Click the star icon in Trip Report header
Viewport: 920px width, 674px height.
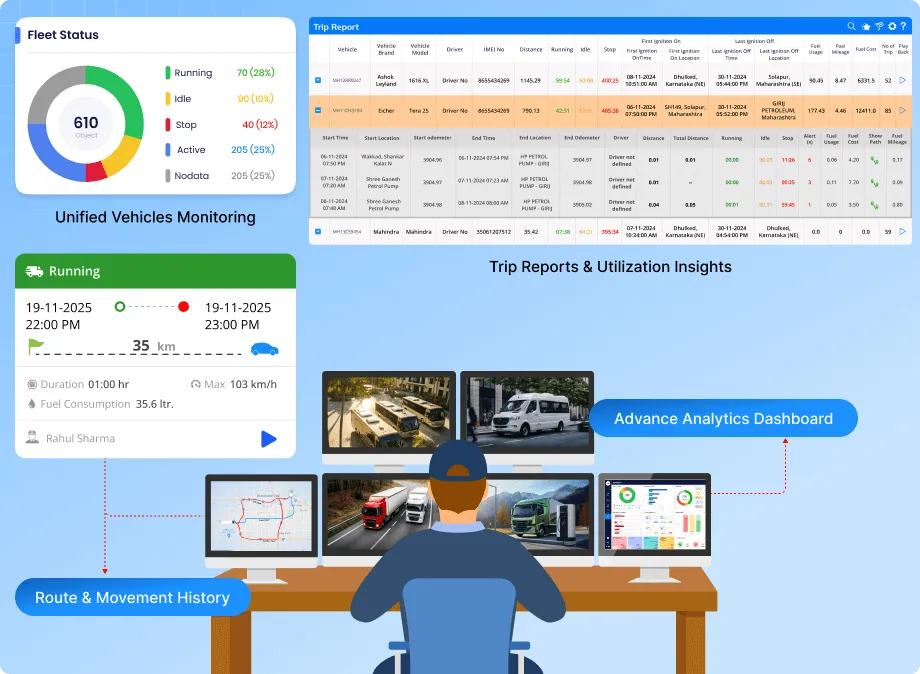(865, 26)
